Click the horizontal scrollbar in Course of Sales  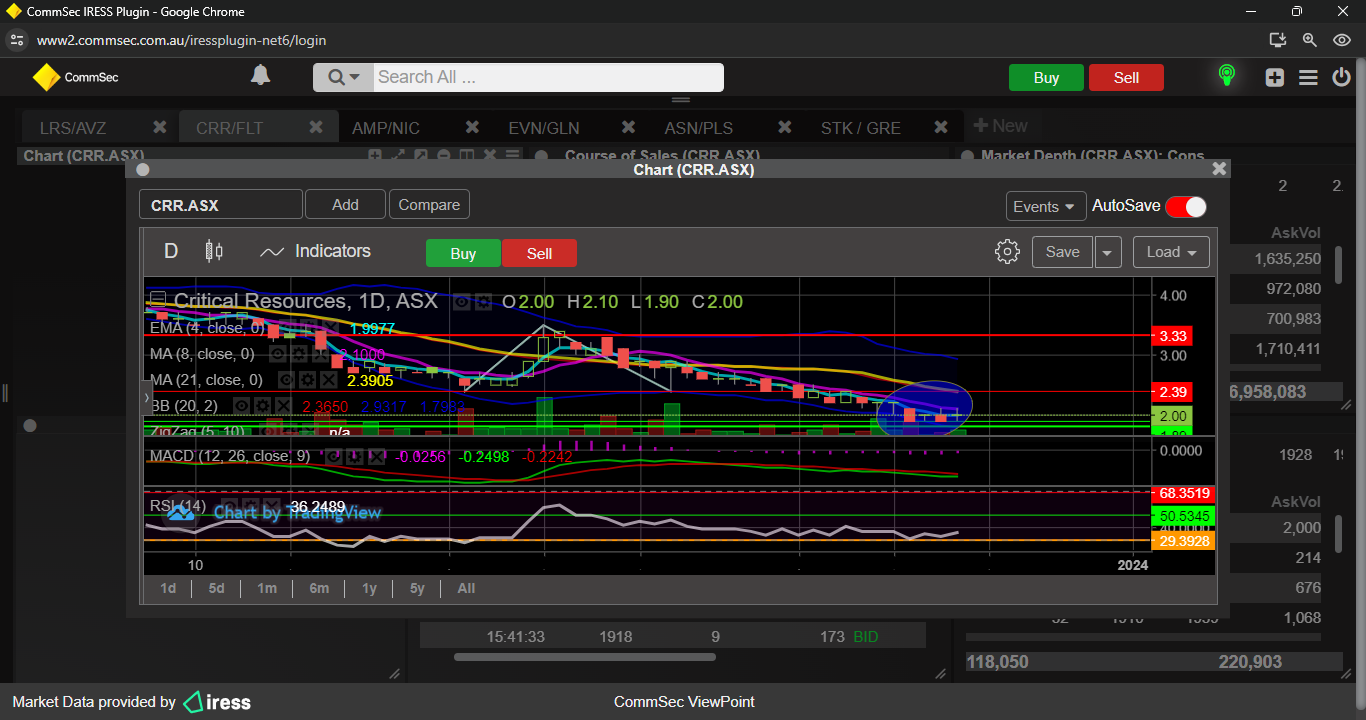(x=585, y=657)
